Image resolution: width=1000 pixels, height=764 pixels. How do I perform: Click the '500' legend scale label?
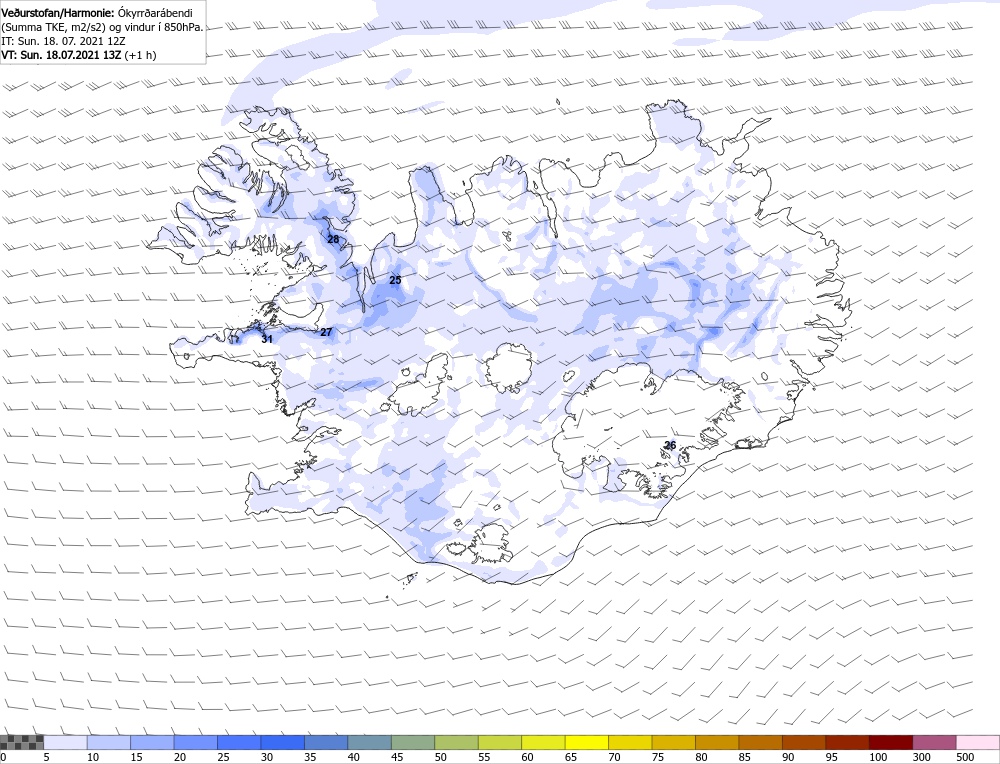tap(965, 757)
